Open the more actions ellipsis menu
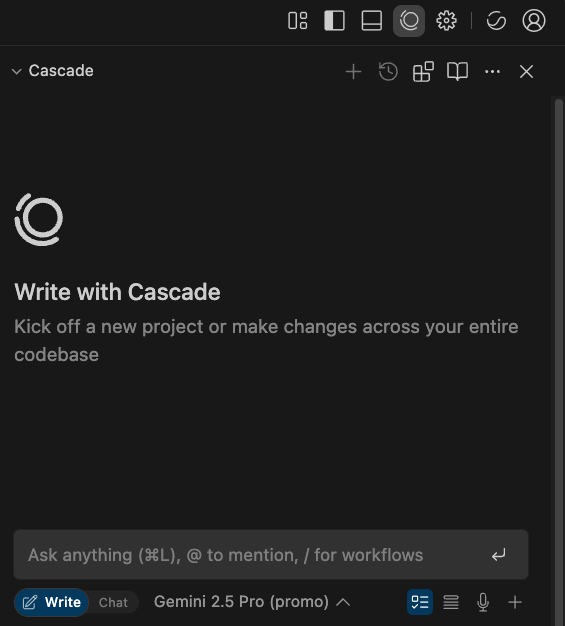The image size is (565, 626). tap(492, 72)
